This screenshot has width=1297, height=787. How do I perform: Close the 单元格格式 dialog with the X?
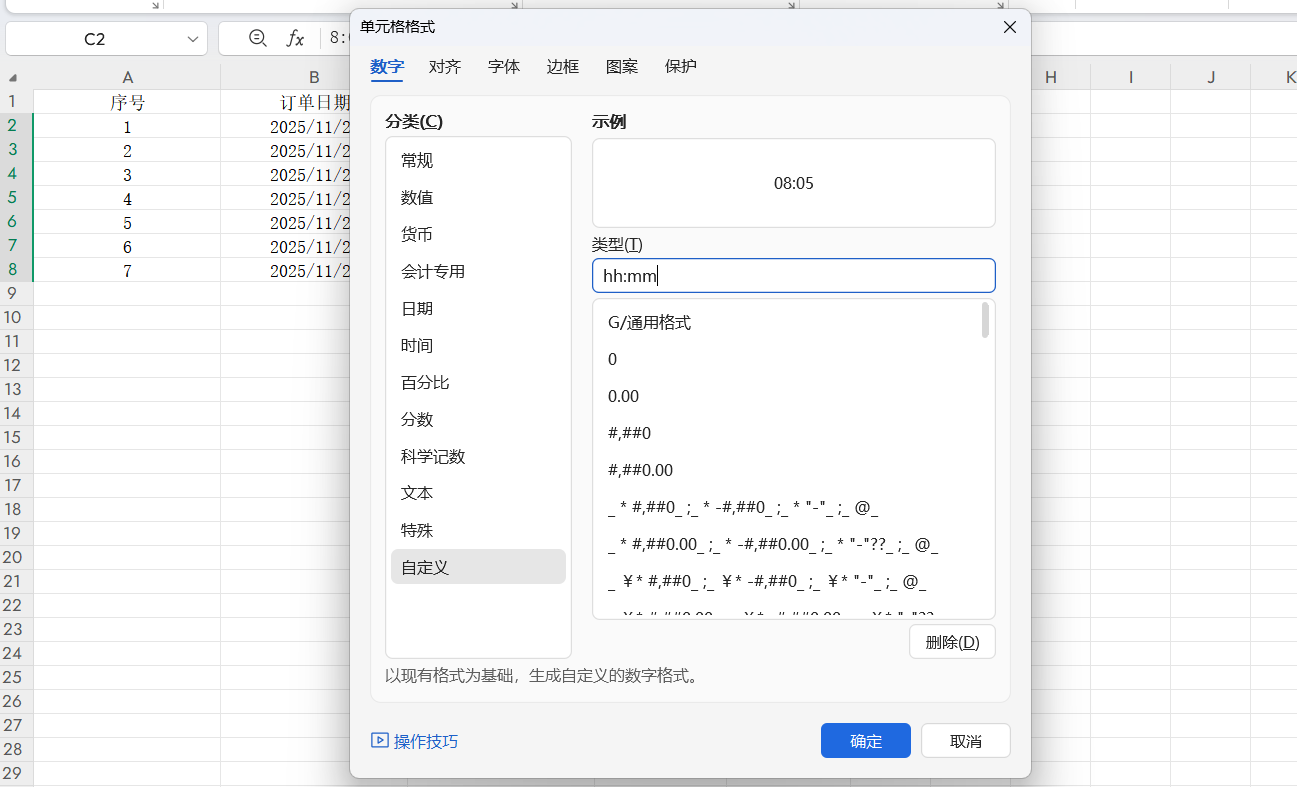(x=1009, y=27)
